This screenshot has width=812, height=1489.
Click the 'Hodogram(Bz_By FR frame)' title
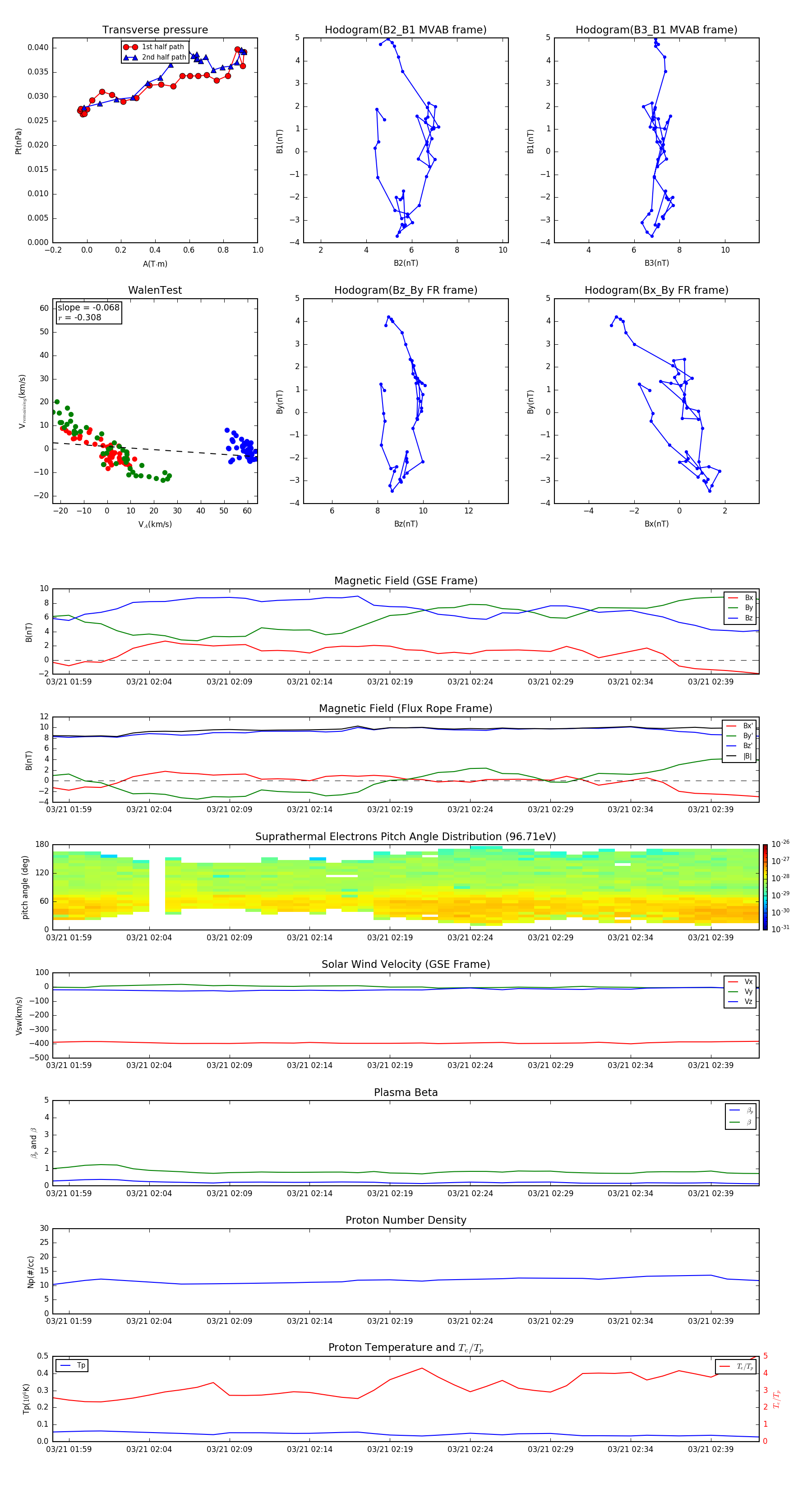[406, 290]
